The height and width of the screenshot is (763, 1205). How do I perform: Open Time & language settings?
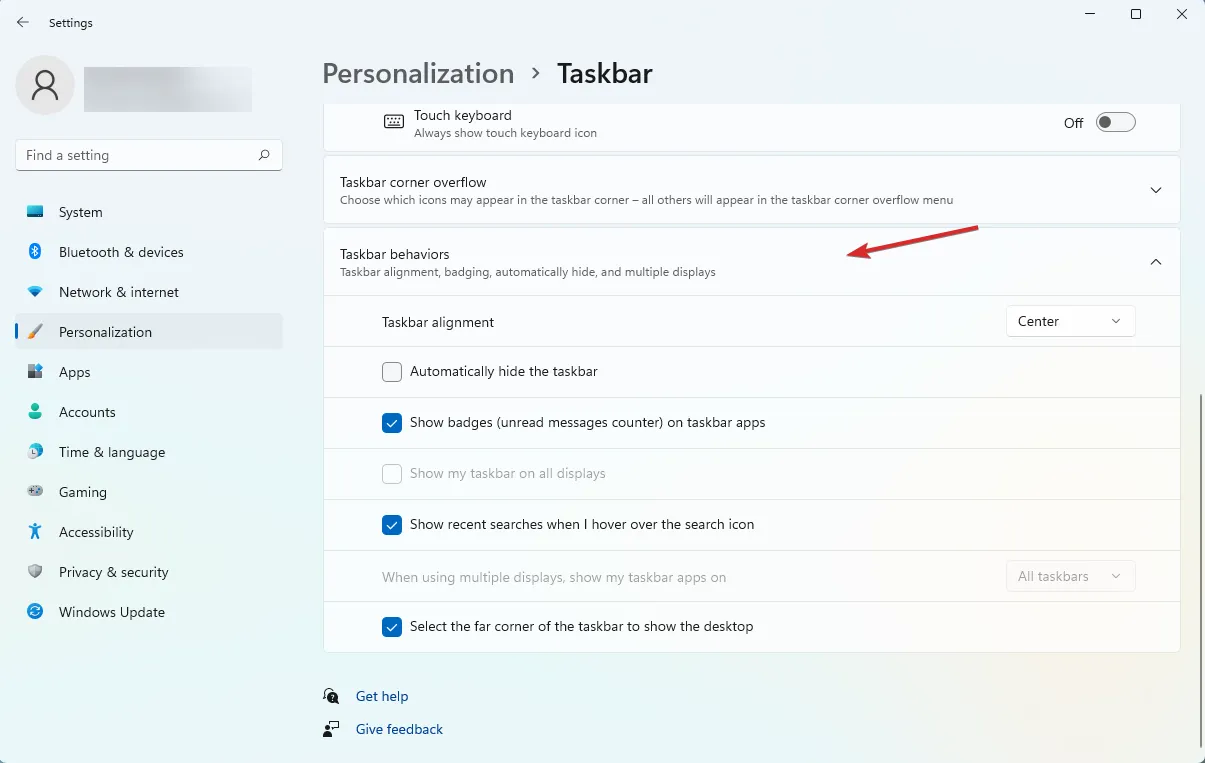click(x=111, y=452)
